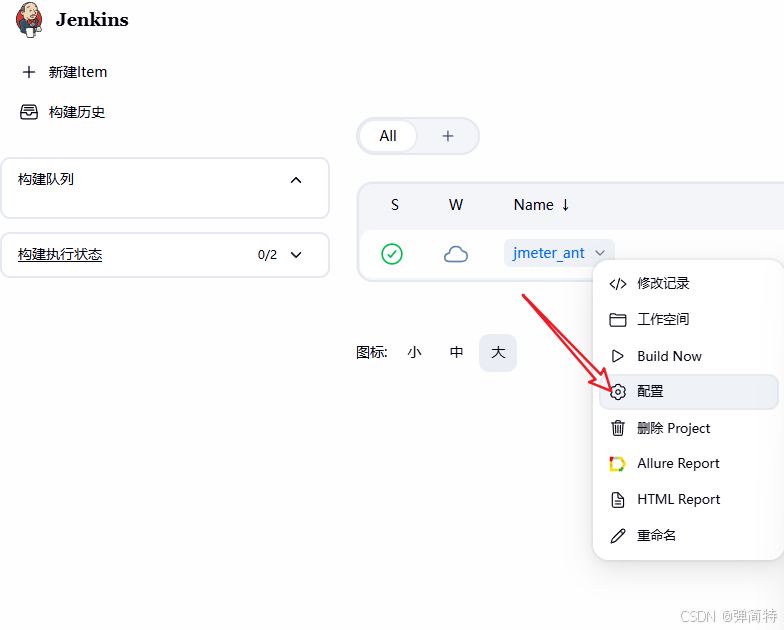Sort by the S status column
784x630 pixels.
395,205
